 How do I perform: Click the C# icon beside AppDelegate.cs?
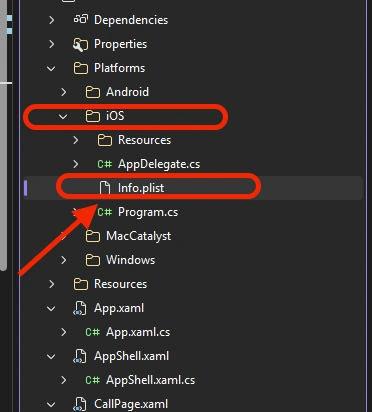104,164
